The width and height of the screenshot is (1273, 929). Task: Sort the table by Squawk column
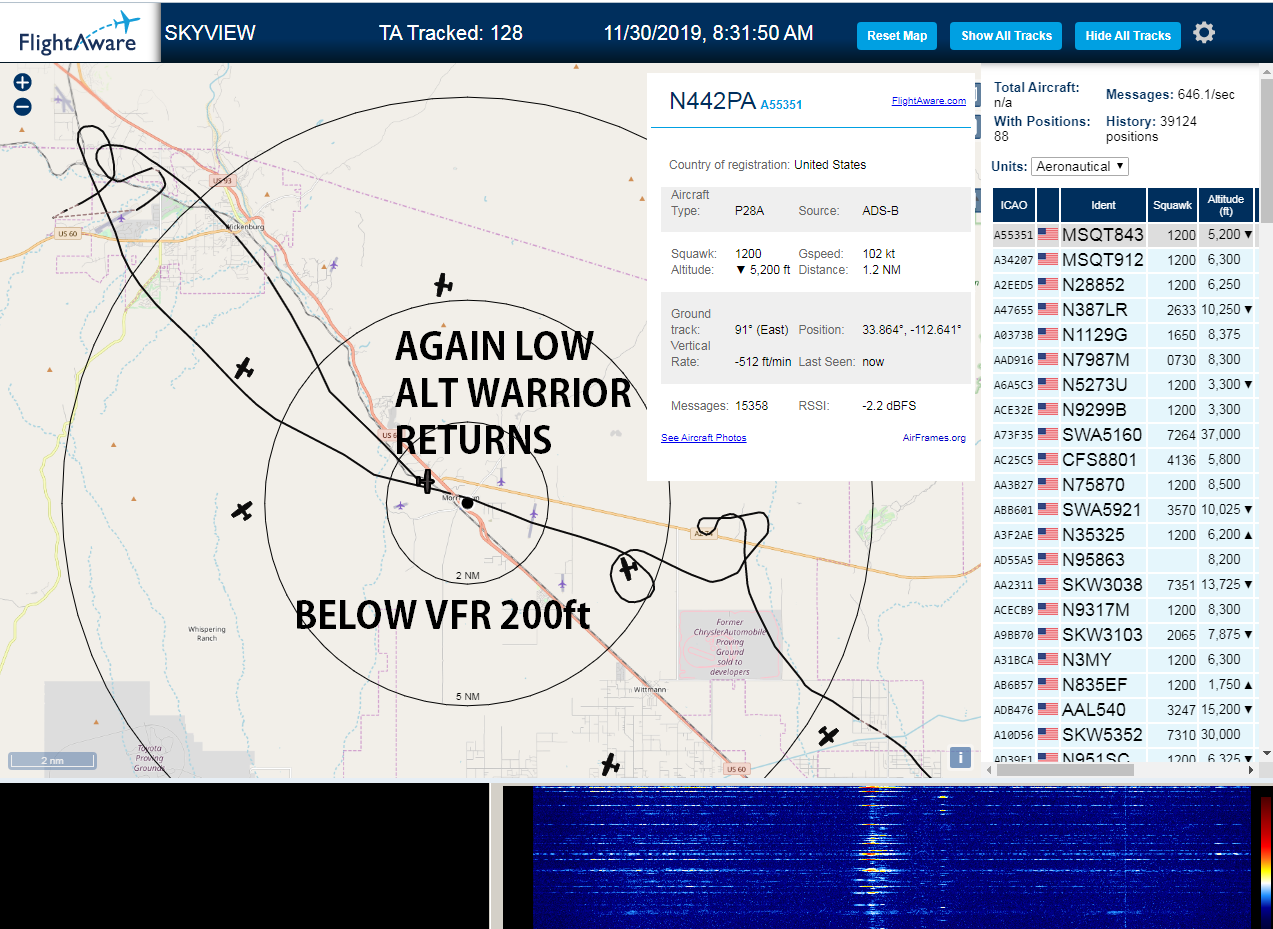point(1172,205)
